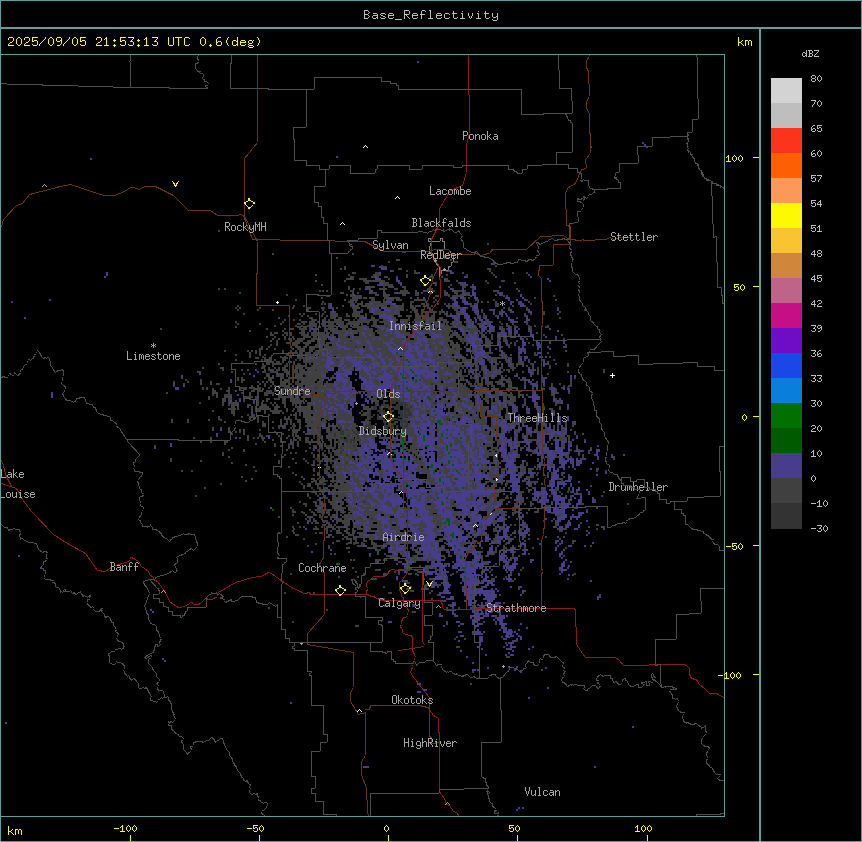
Task: Click the 2025/09/05 21:53:13 UTC timestamp
Action: (x=98, y=42)
